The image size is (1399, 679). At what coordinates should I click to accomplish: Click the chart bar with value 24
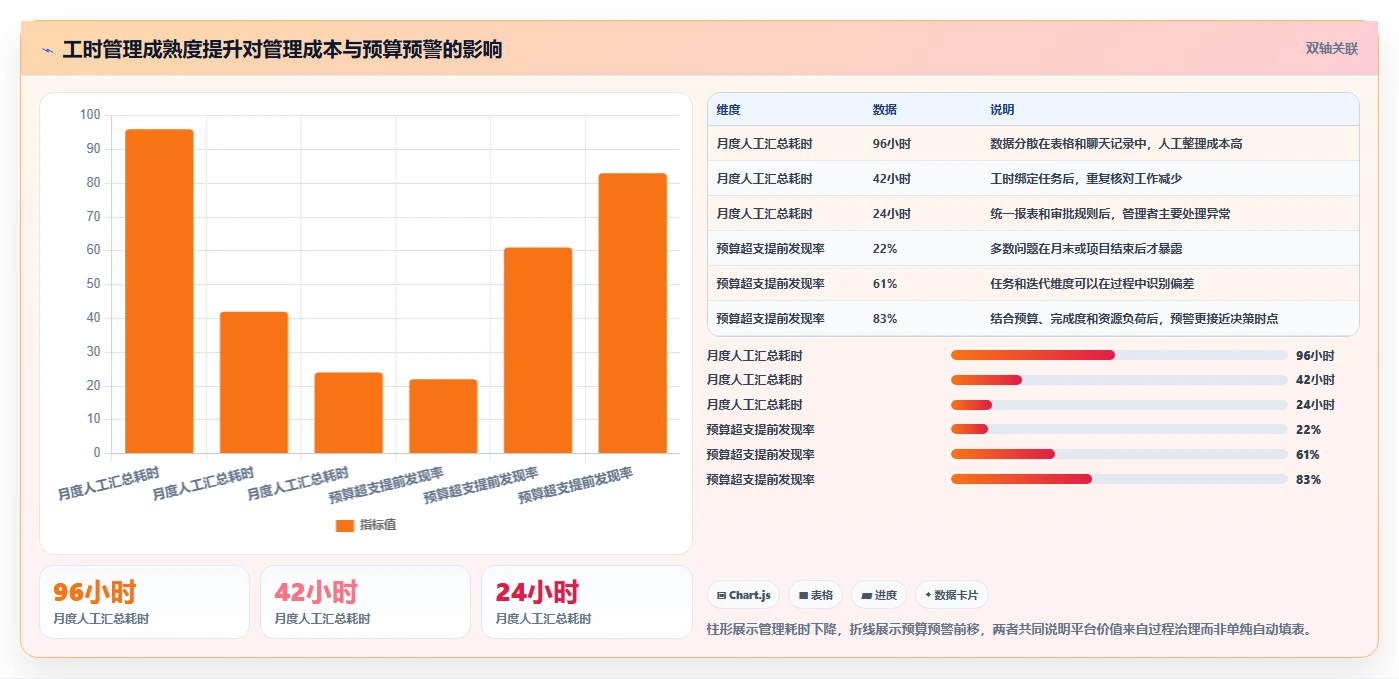[x=348, y=413]
